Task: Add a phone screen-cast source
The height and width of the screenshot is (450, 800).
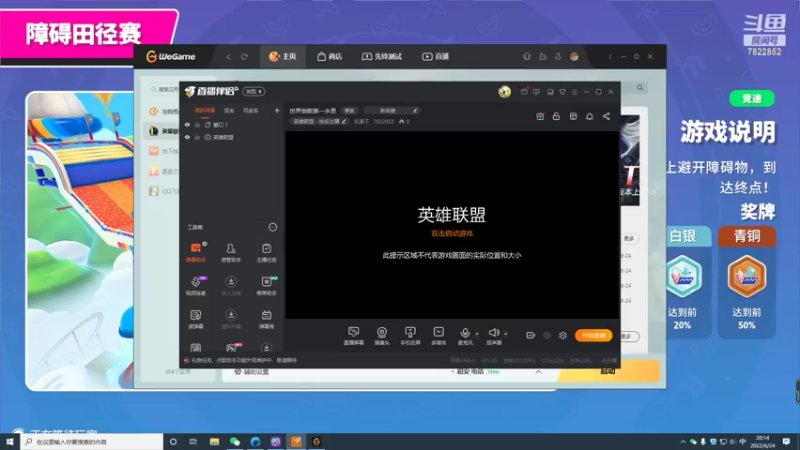Action: click(410, 336)
